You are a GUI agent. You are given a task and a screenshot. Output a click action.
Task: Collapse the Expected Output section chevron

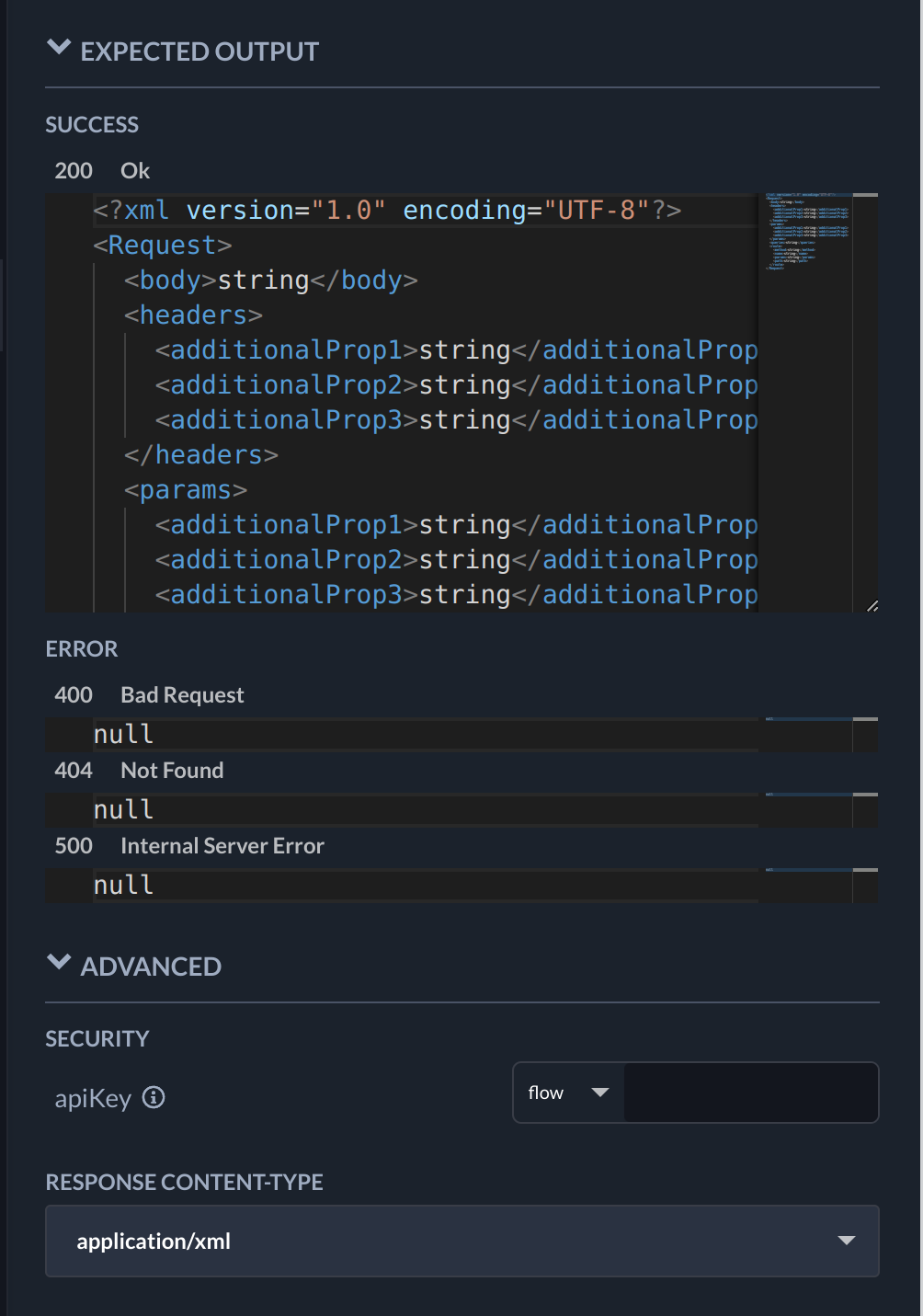[x=59, y=48]
